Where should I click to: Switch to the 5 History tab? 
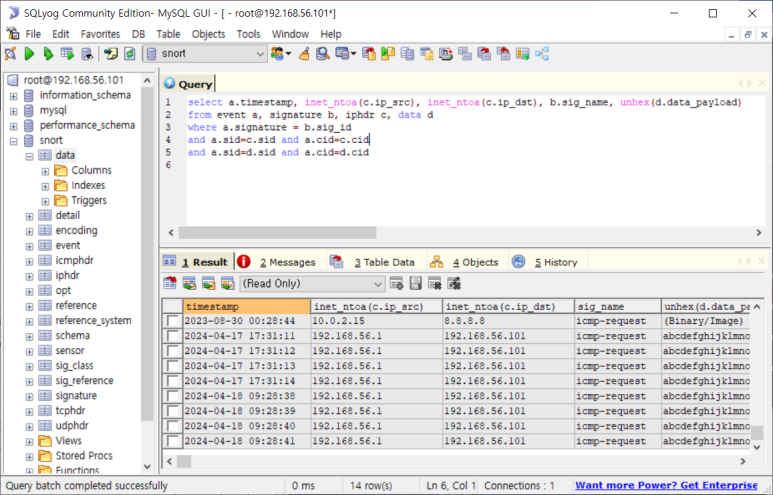[556, 262]
